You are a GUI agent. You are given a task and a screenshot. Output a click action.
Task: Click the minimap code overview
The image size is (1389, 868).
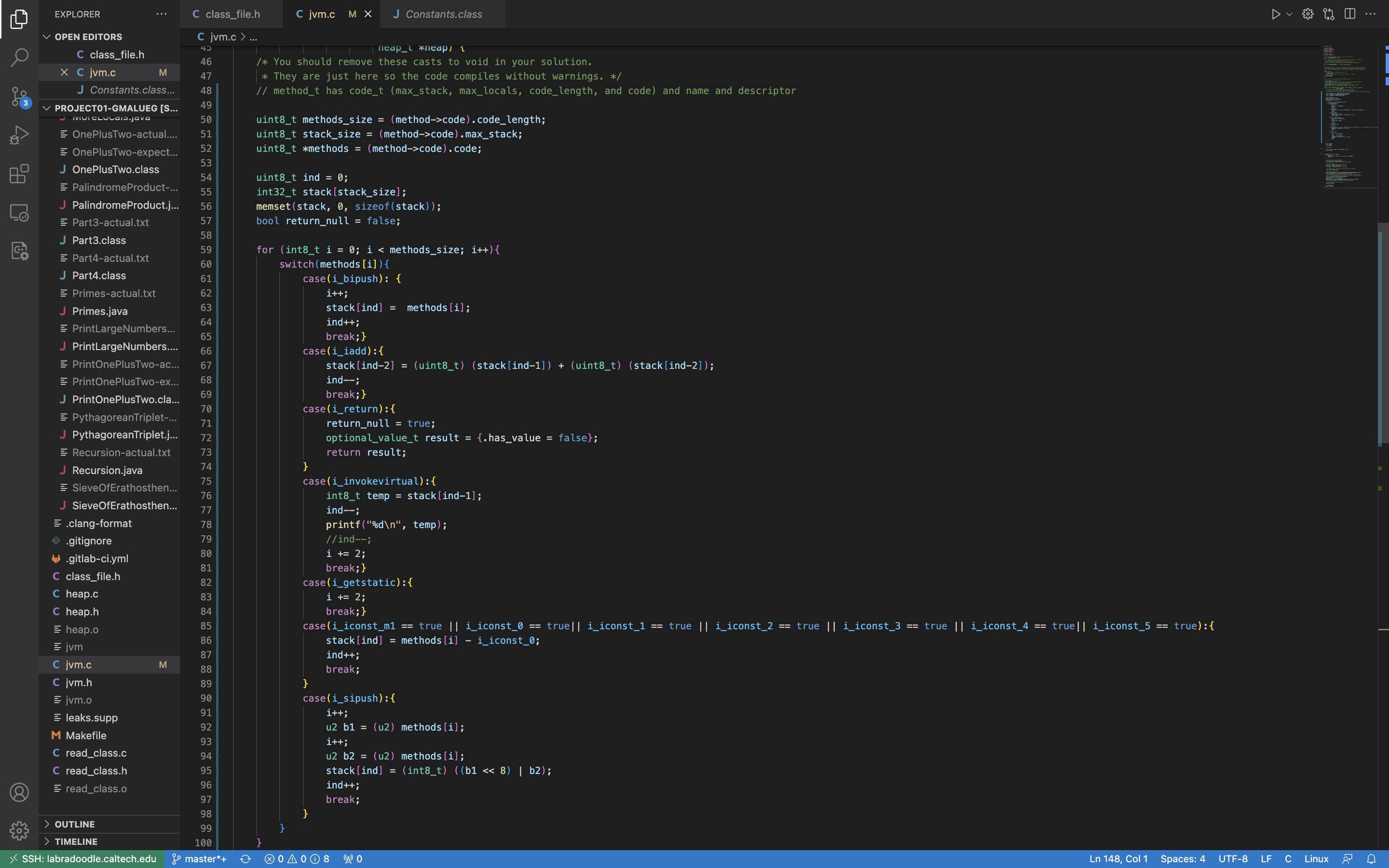tap(1349, 115)
